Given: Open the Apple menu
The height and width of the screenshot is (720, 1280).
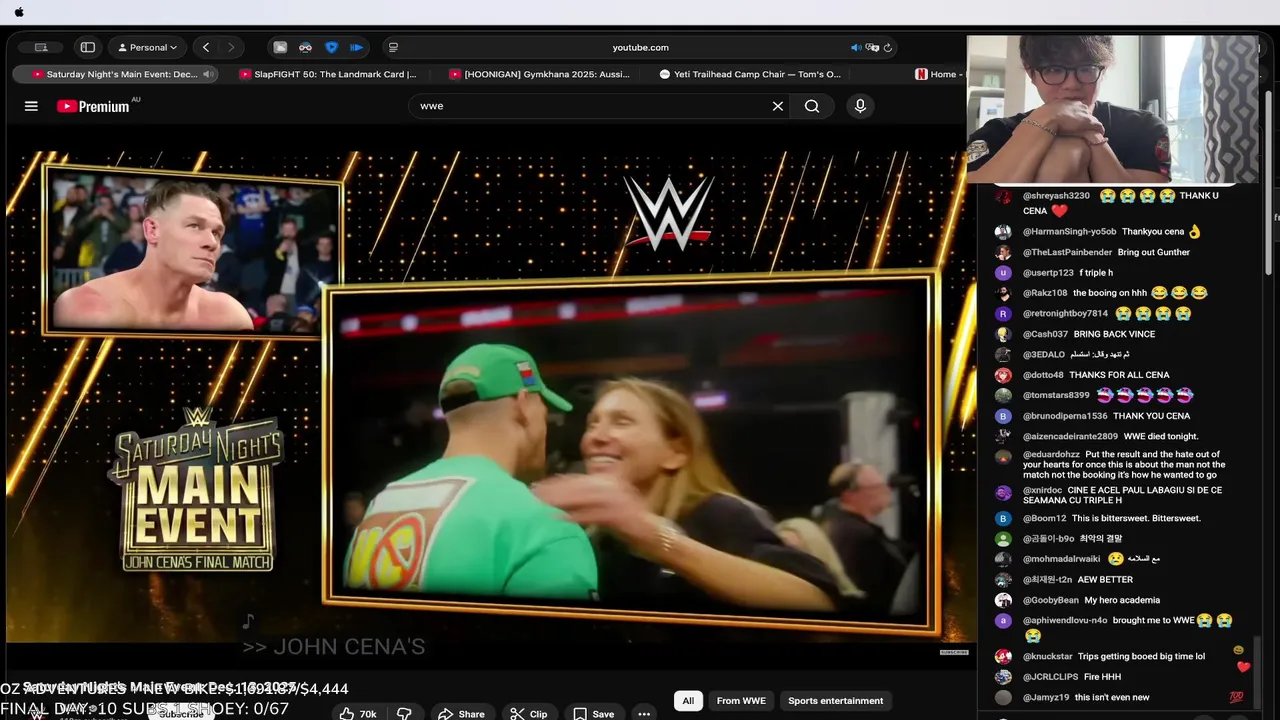Looking at the screenshot, I should tap(19, 12).
